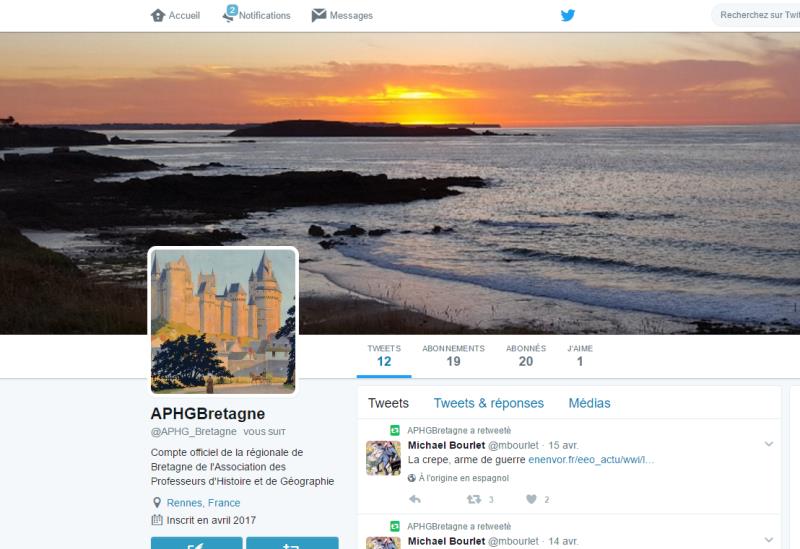Go to Accueil home icon

[x=157, y=15]
